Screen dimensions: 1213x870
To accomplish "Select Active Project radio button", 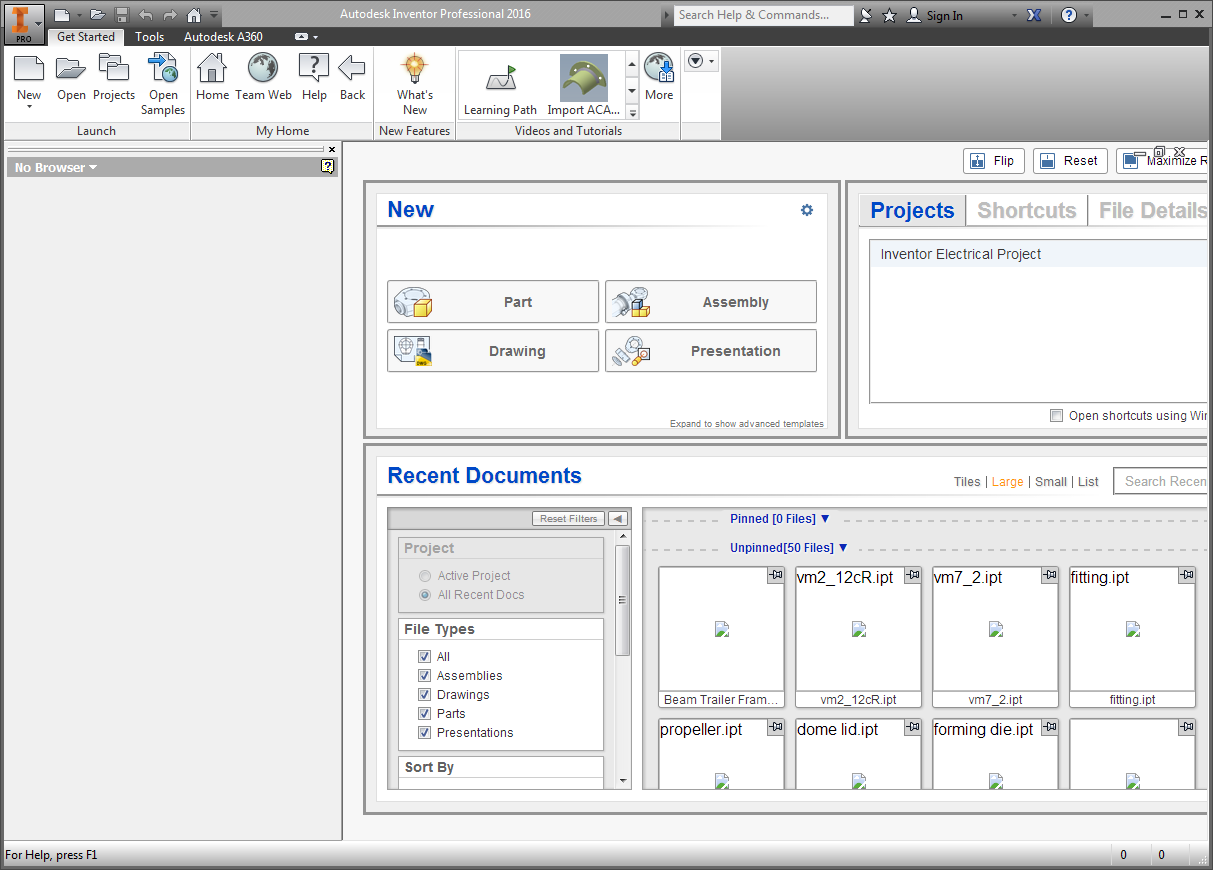I will tap(425, 576).
